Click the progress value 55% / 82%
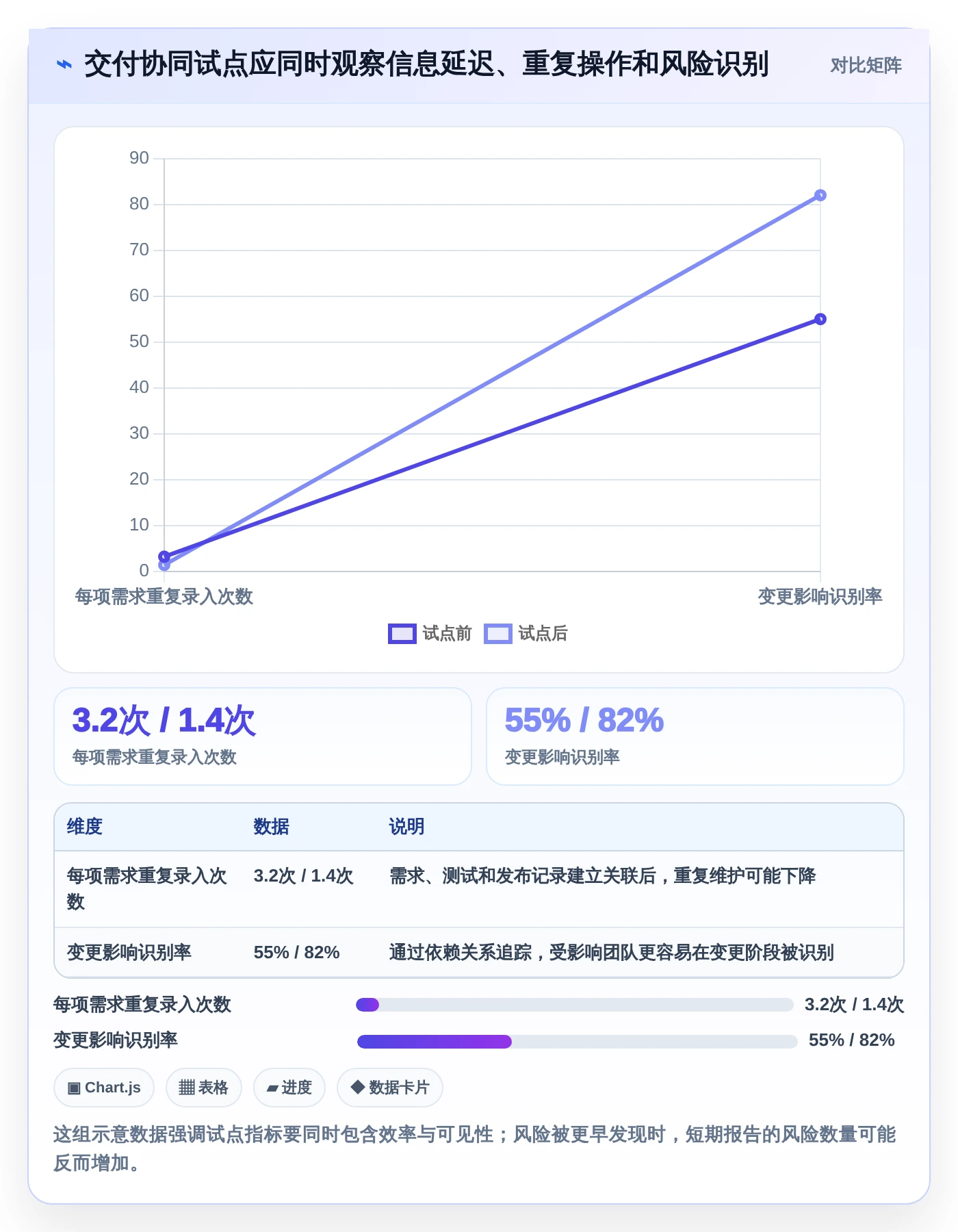 point(852,1040)
